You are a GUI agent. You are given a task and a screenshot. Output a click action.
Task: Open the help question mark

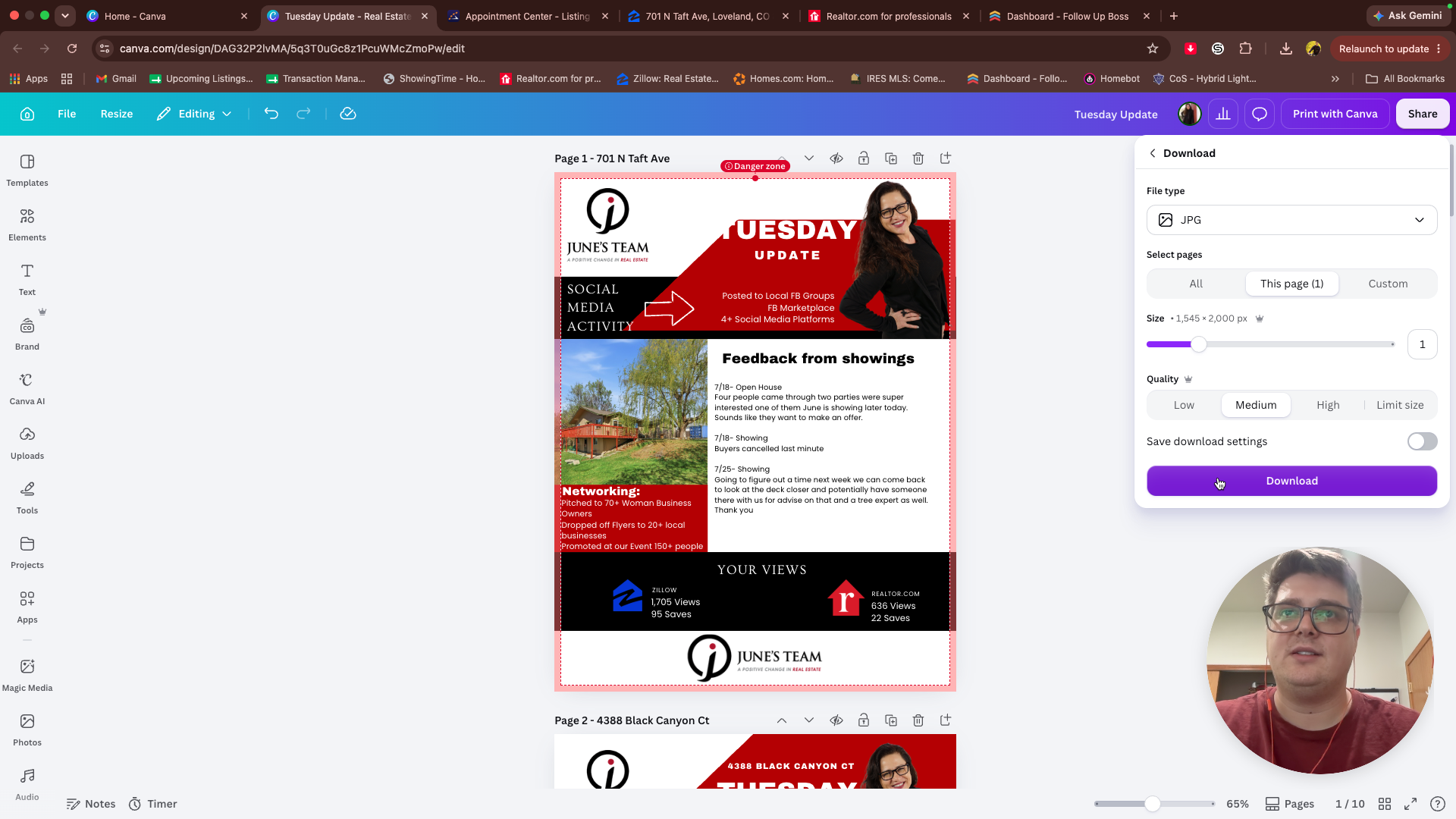1437,804
